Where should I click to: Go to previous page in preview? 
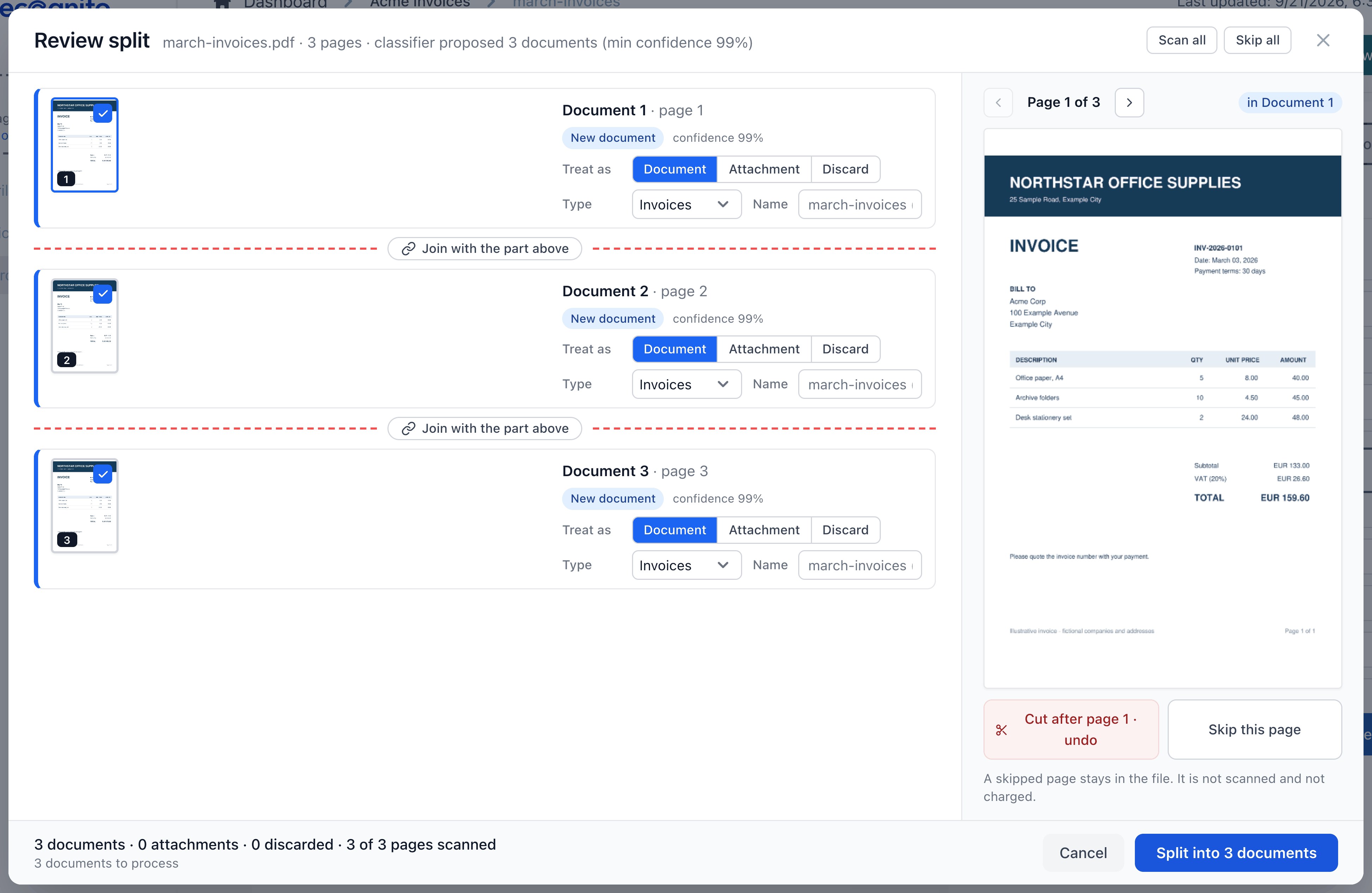998,103
